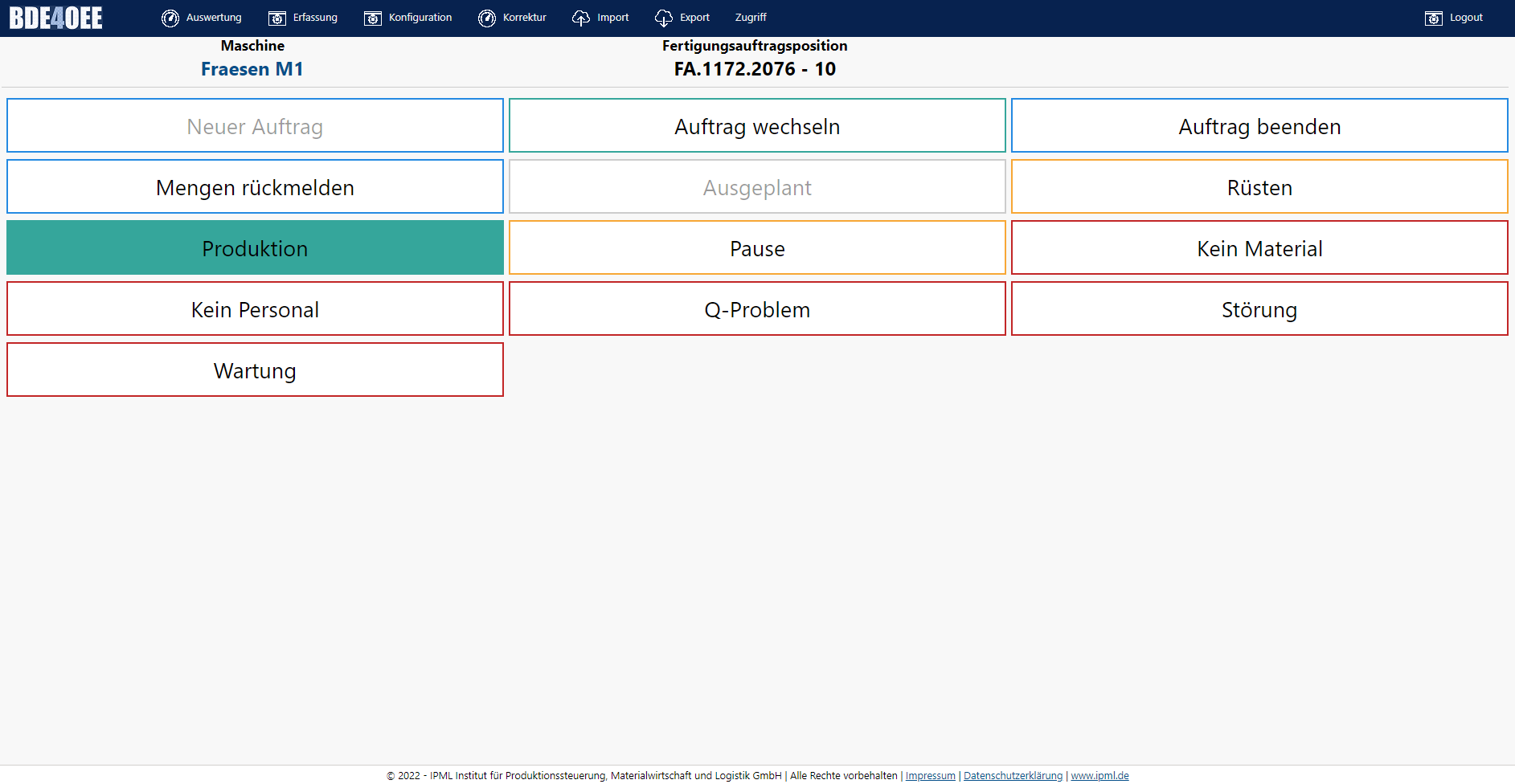
Task: Click the Import cloud upload icon
Action: pyautogui.click(x=580, y=18)
